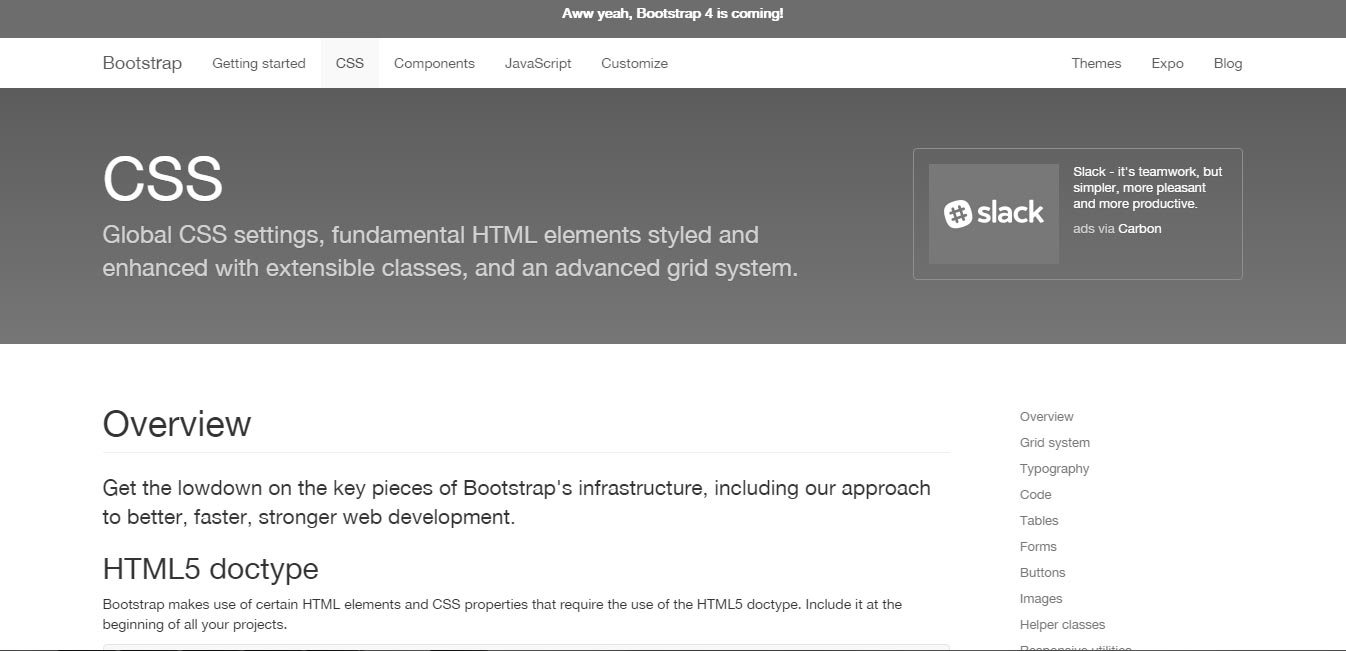Viewport: 1346px width, 651px height.
Task: Follow the 'ads via Carbon' link
Action: (1117, 228)
